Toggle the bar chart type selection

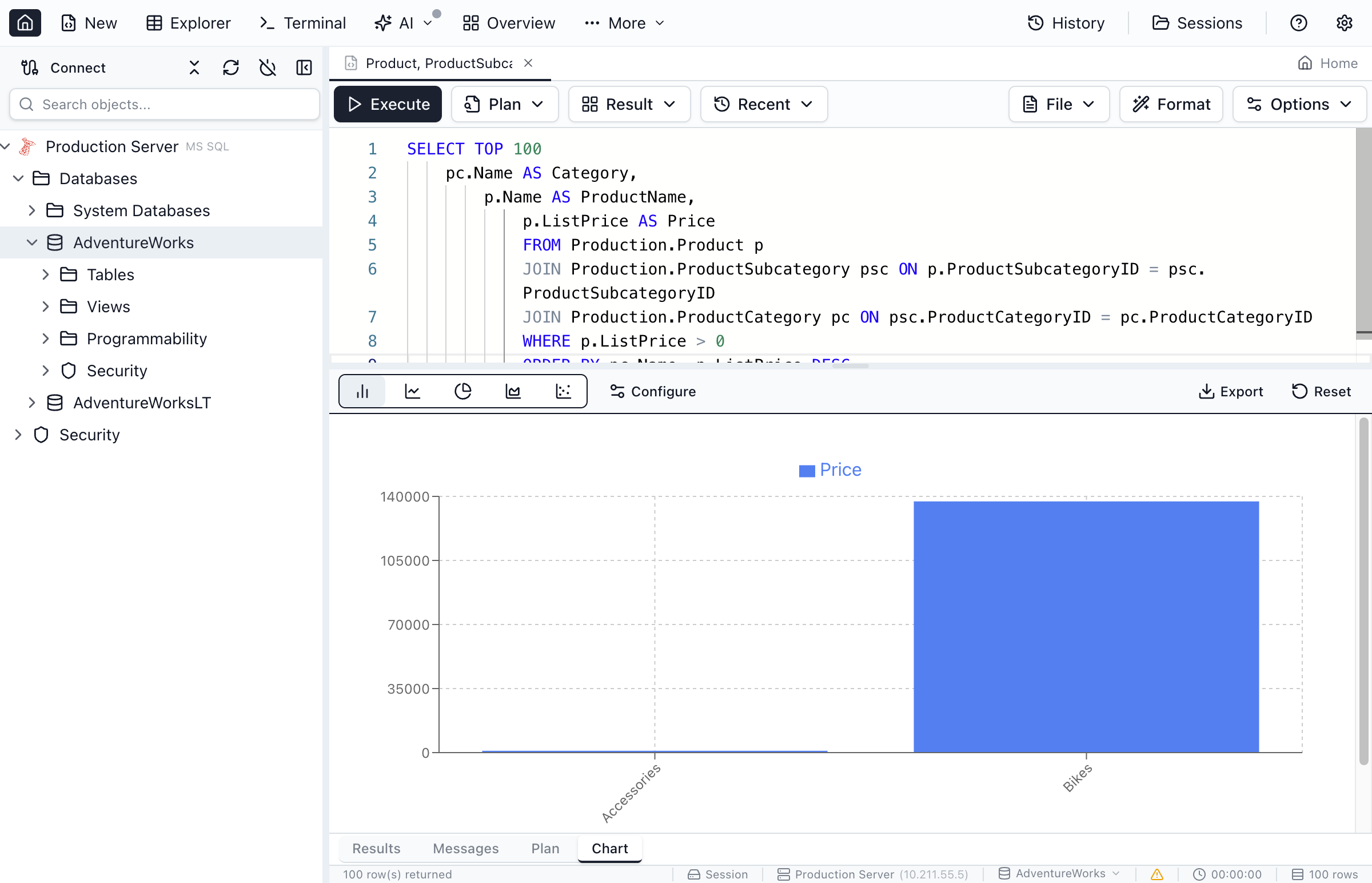click(362, 391)
